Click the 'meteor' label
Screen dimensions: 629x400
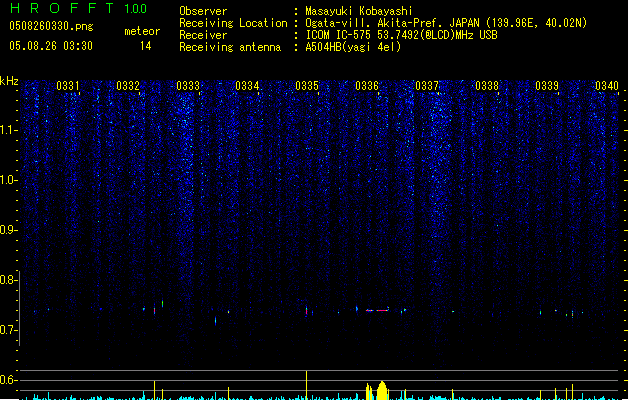[x=142, y=31]
